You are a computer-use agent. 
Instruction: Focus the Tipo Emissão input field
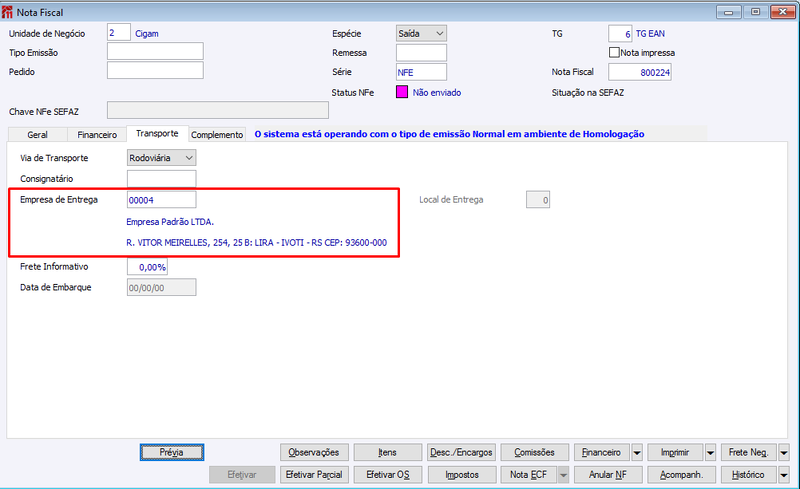(155, 52)
